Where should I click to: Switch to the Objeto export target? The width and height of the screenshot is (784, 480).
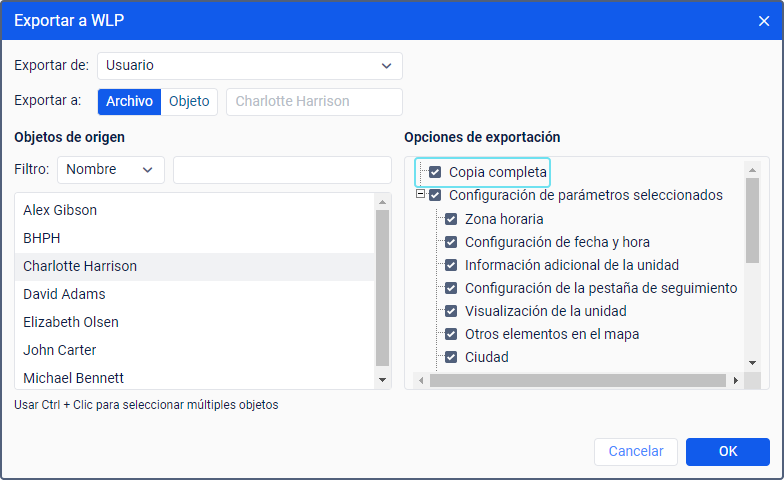pos(189,102)
